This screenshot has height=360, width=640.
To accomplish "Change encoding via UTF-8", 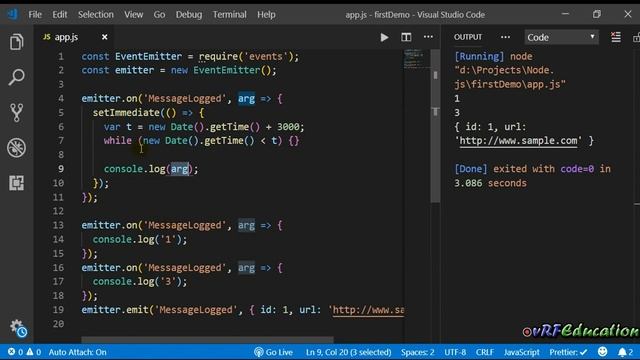I will (455, 352).
